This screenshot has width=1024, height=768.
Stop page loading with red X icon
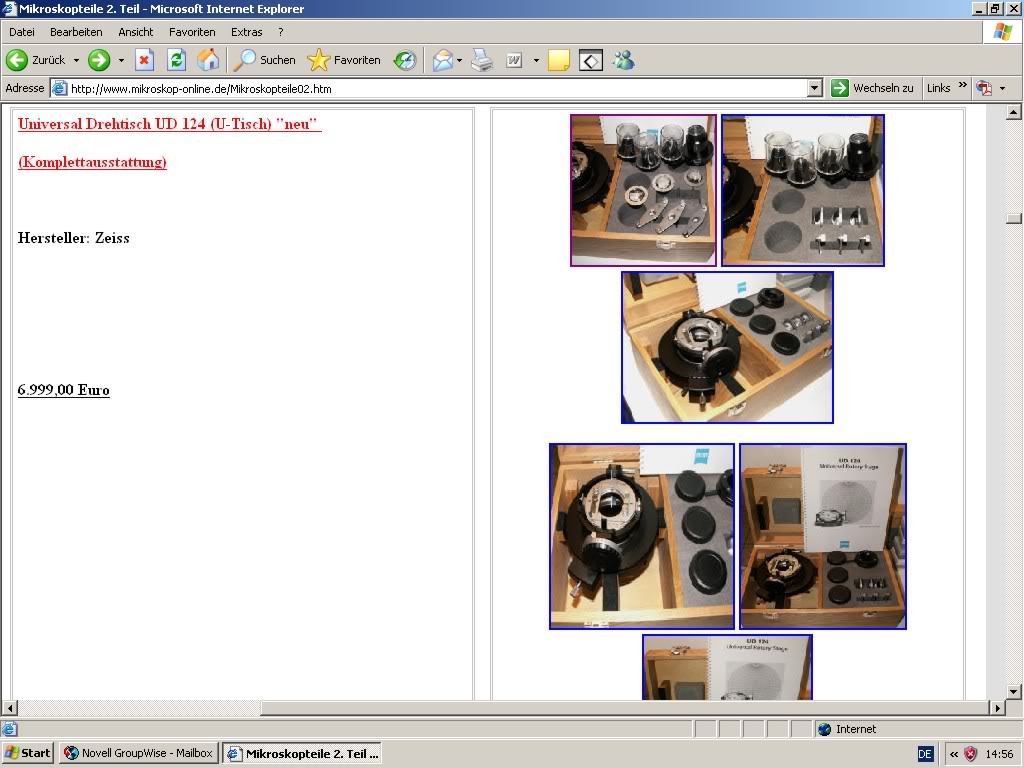[x=144, y=60]
